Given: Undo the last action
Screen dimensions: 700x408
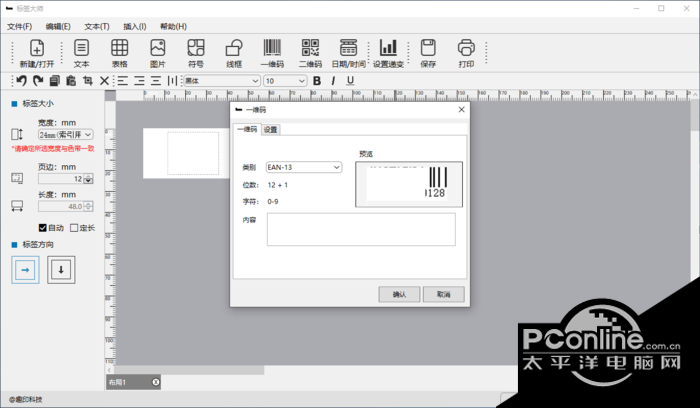Looking at the screenshot, I should [21, 81].
